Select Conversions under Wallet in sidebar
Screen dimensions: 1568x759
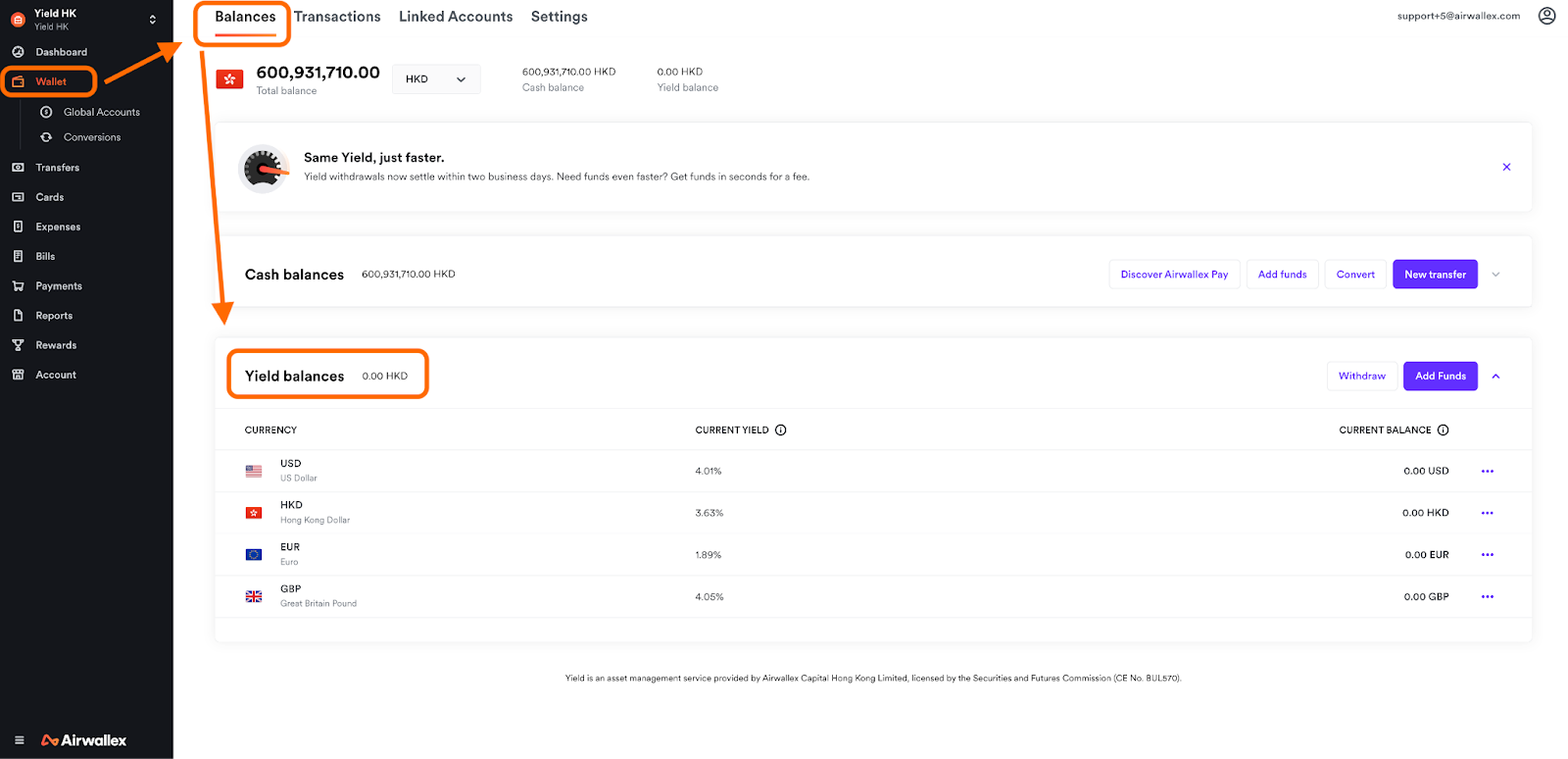(x=92, y=137)
